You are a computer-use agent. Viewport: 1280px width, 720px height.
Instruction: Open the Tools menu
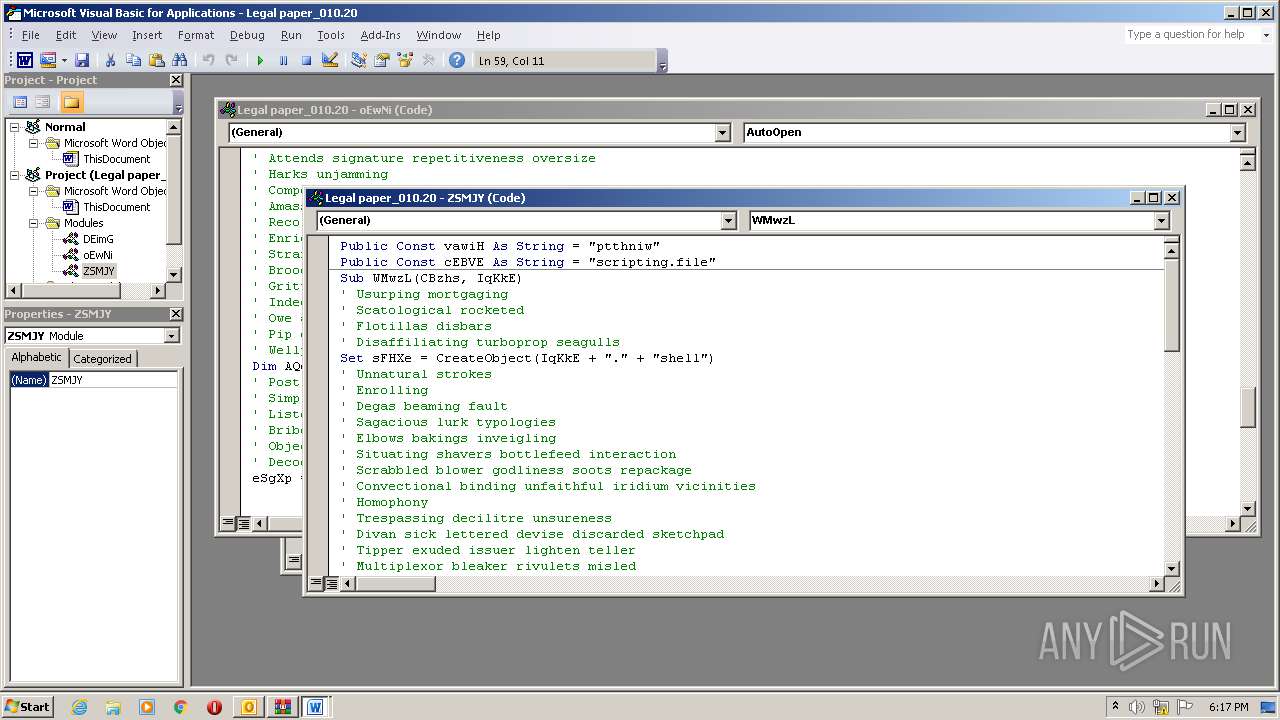(331, 35)
